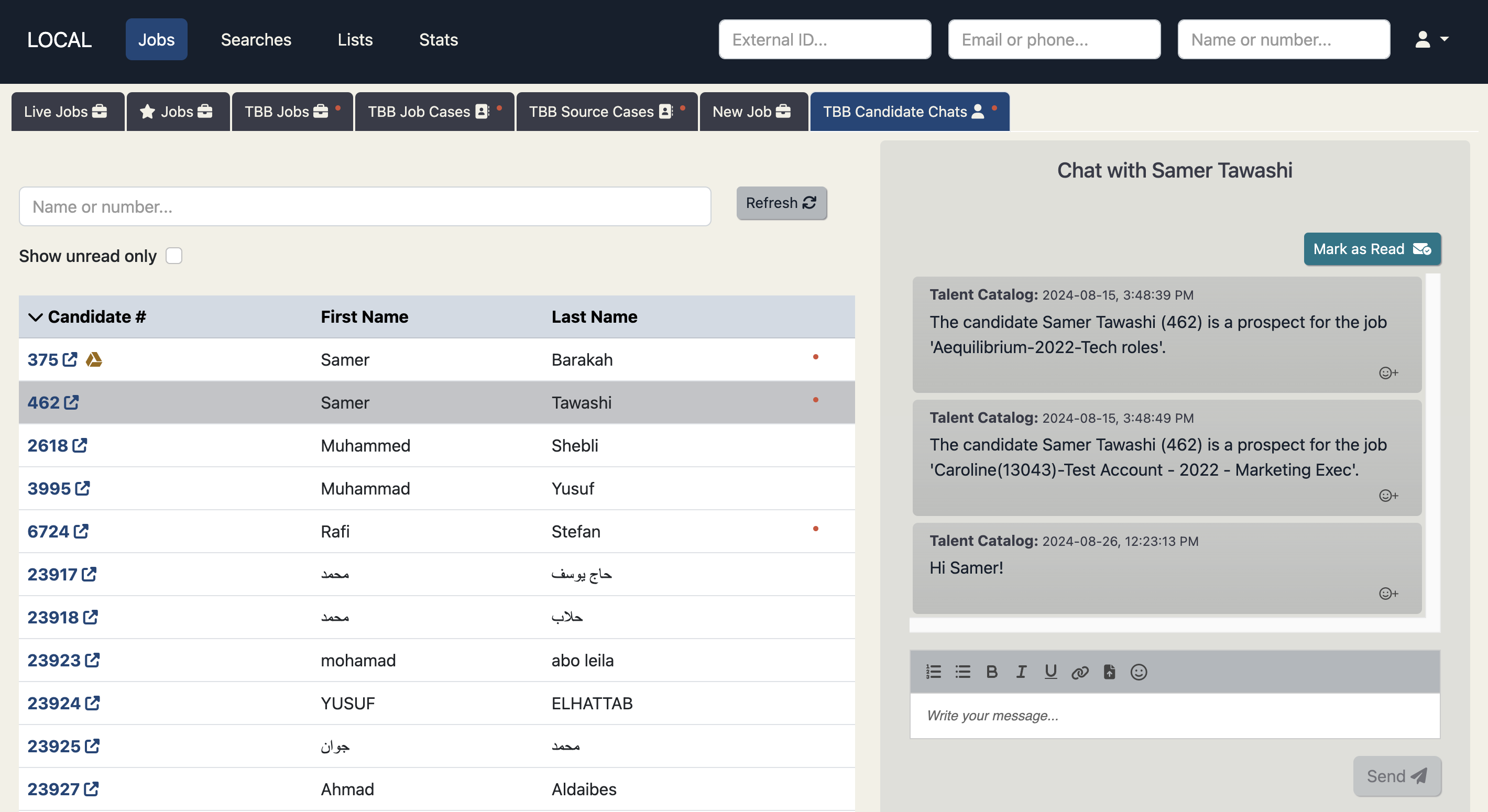Attach a file to the chat message
The height and width of the screenshot is (812, 1488).
pyautogui.click(x=1109, y=672)
